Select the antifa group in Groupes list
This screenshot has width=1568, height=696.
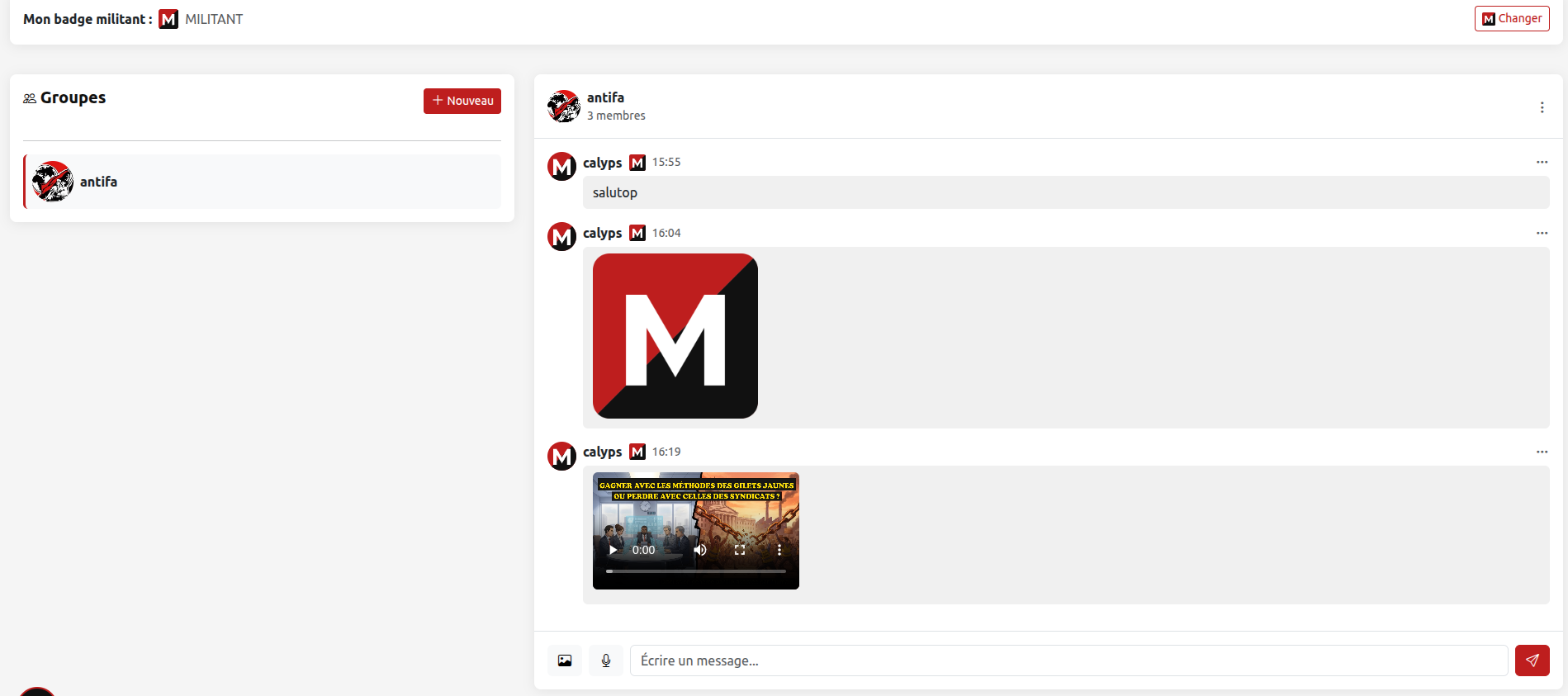click(x=262, y=182)
